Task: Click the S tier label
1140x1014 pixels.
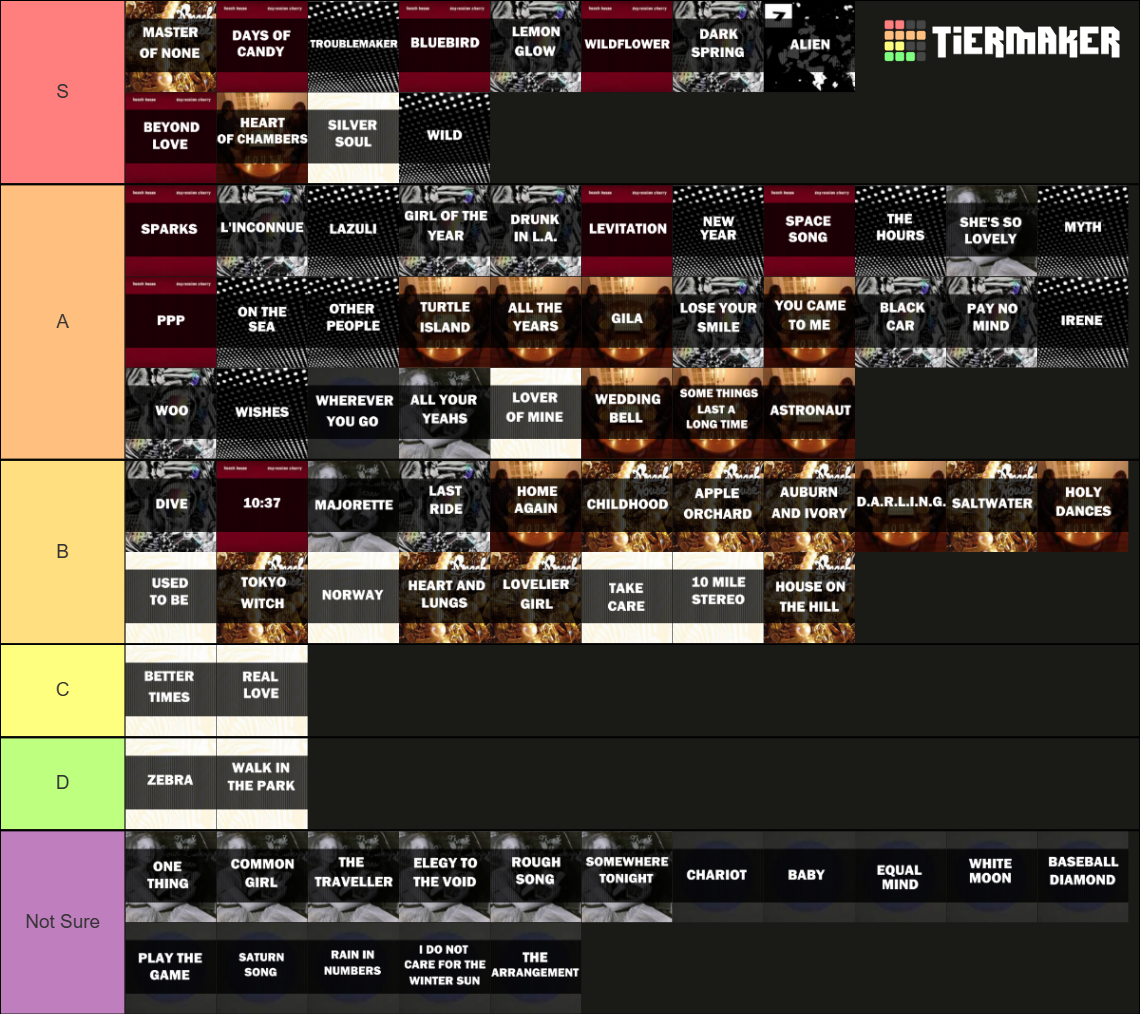Action: [x=63, y=92]
